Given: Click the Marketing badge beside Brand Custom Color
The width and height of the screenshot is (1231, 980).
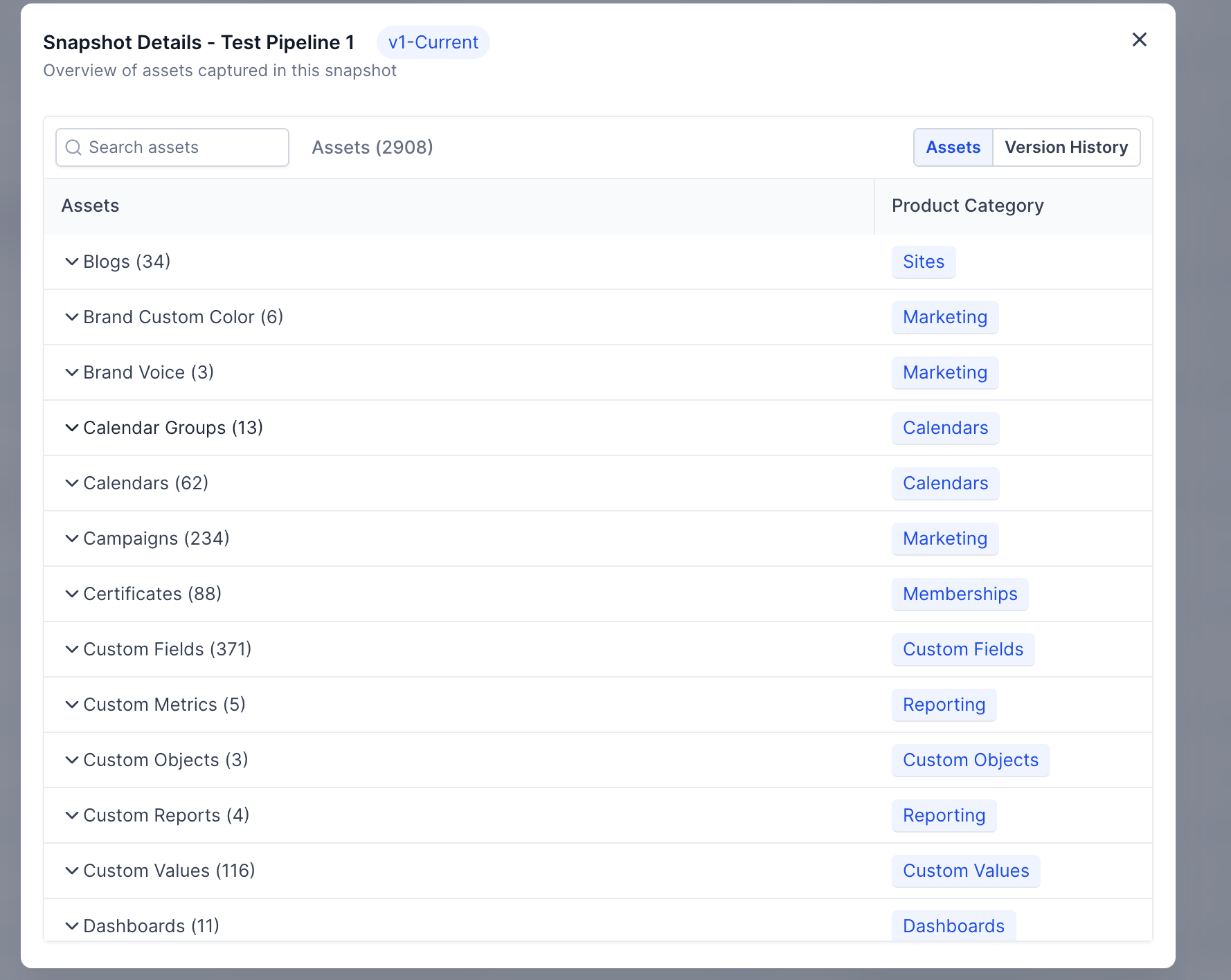Looking at the screenshot, I should [x=945, y=317].
